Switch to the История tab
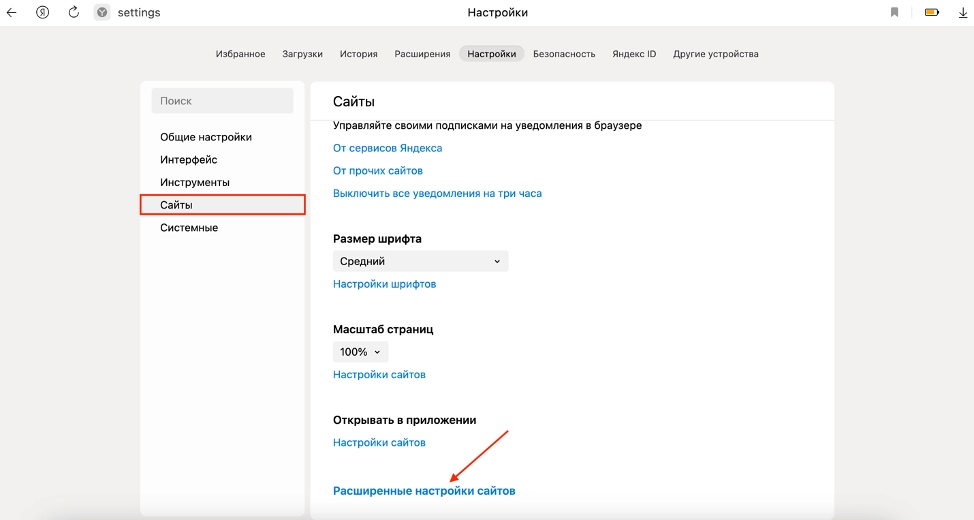Image resolution: width=974 pixels, height=520 pixels. pyautogui.click(x=358, y=54)
